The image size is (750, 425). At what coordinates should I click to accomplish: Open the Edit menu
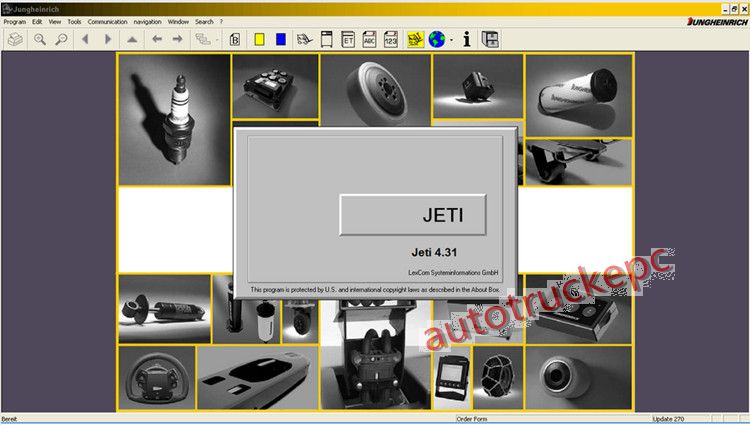pos(37,22)
